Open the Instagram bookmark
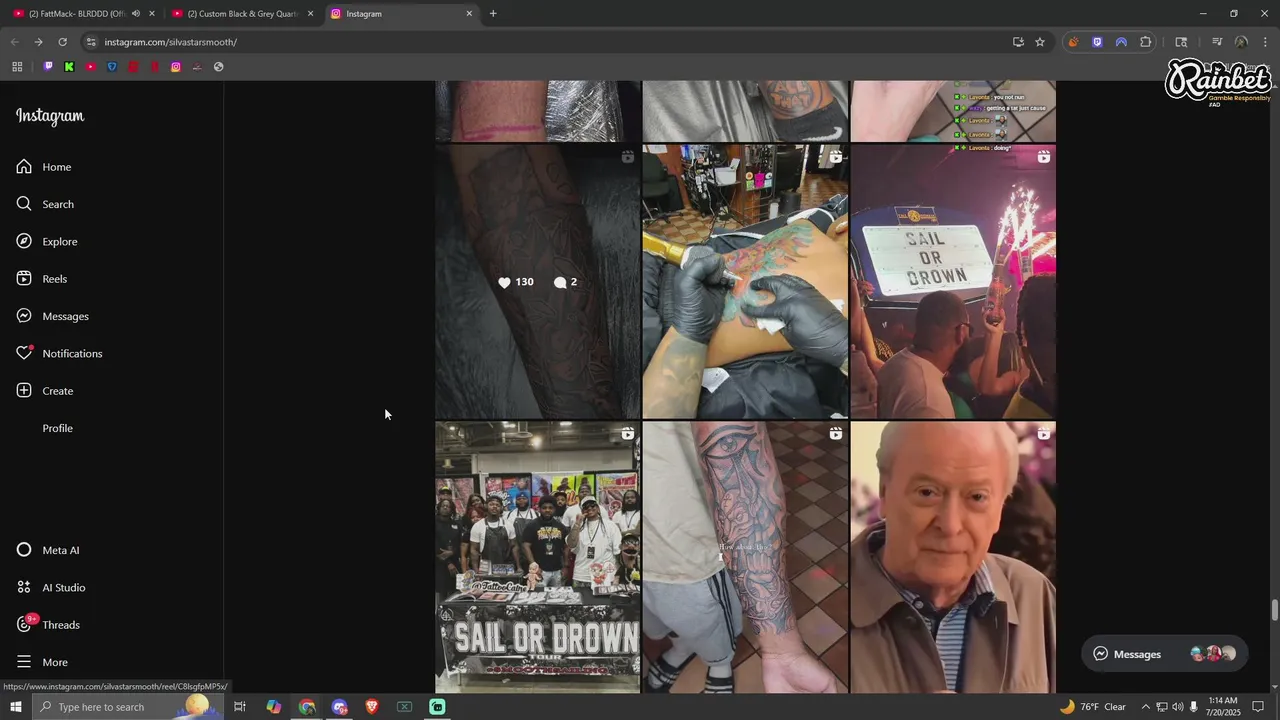 tap(176, 67)
